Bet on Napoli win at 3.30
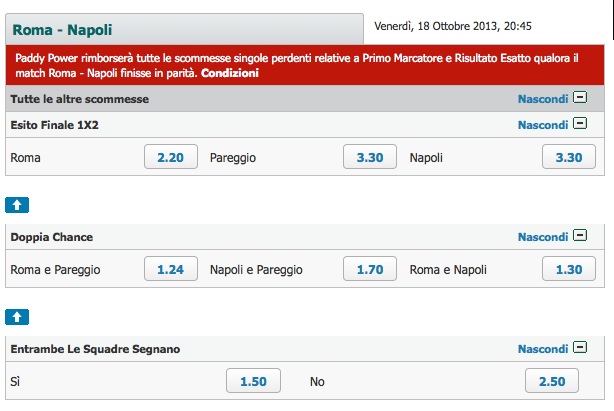 (569, 157)
